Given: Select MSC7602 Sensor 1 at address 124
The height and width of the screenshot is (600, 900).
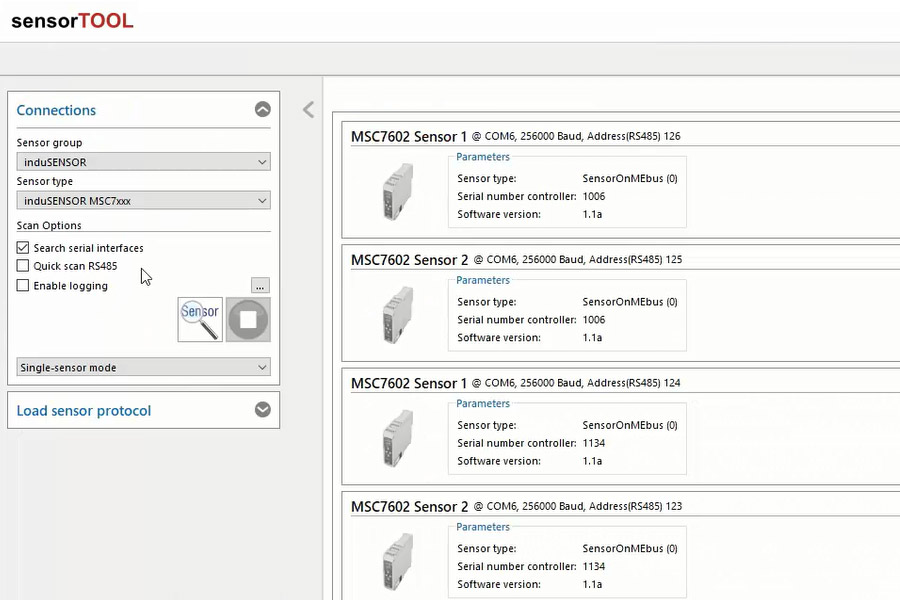Looking at the screenshot, I should coord(409,384).
